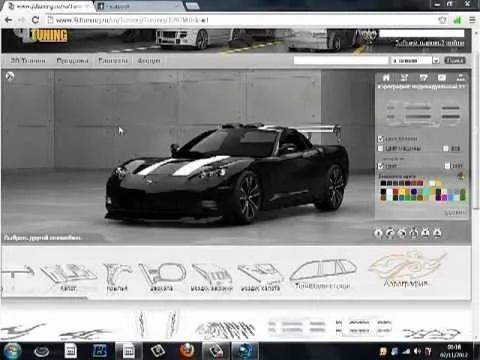Open the Windows Start orb
This screenshot has width=480, height=360.
13,351
